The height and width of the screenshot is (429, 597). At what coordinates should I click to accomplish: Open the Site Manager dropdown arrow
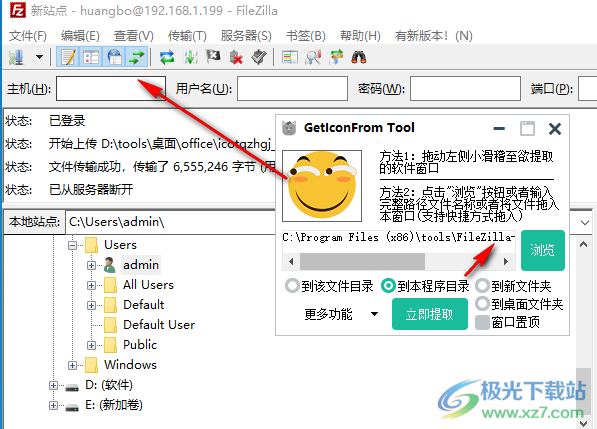[39, 57]
